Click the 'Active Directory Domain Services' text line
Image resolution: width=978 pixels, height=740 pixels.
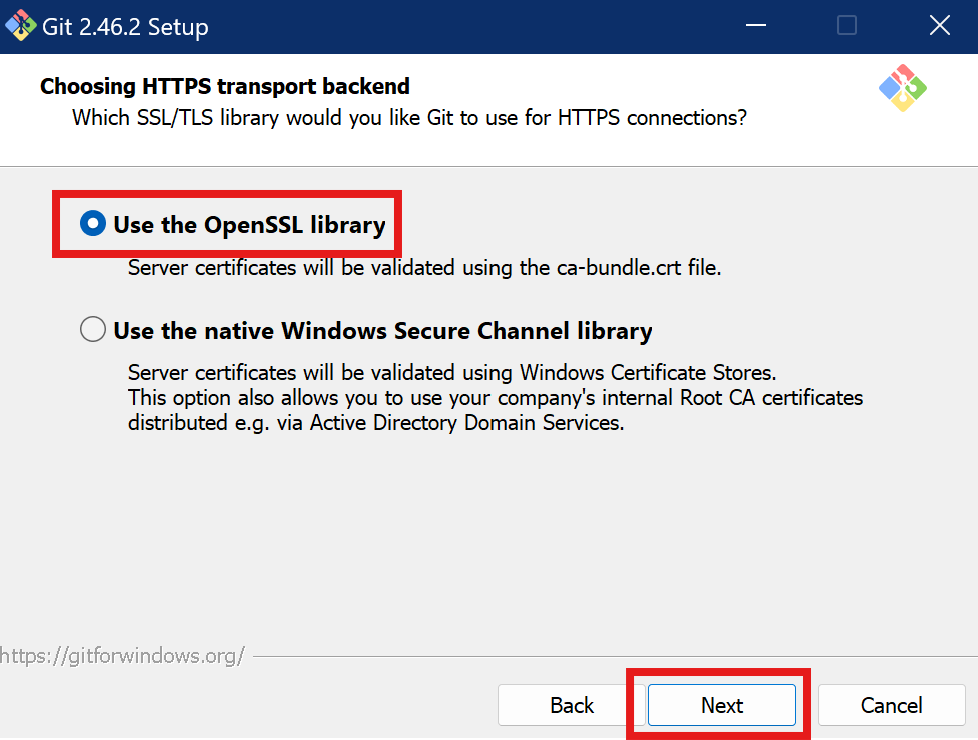(376, 422)
